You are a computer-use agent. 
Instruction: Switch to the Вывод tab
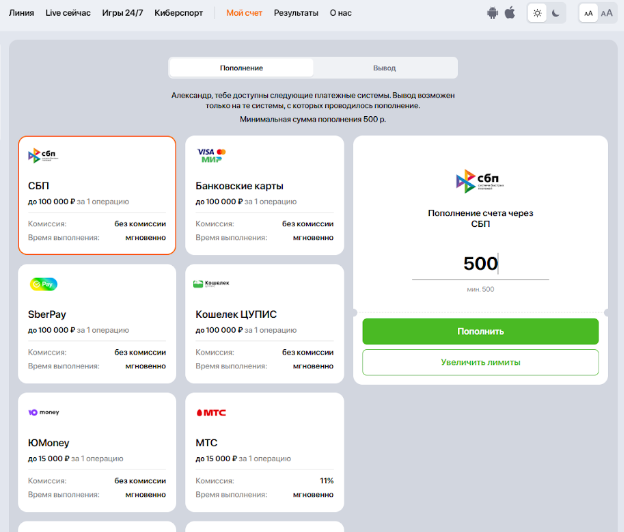tap(384, 68)
